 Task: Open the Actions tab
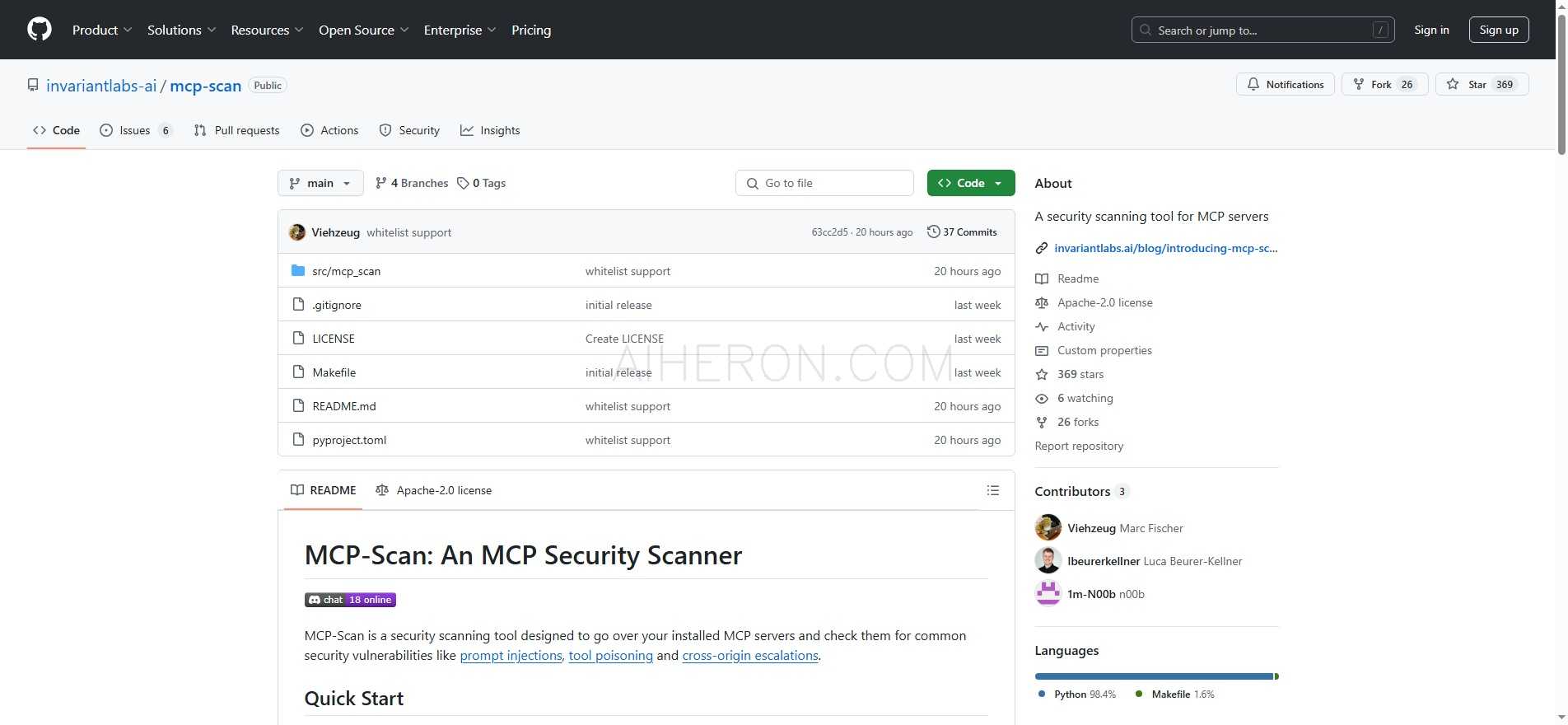[329, 130]
